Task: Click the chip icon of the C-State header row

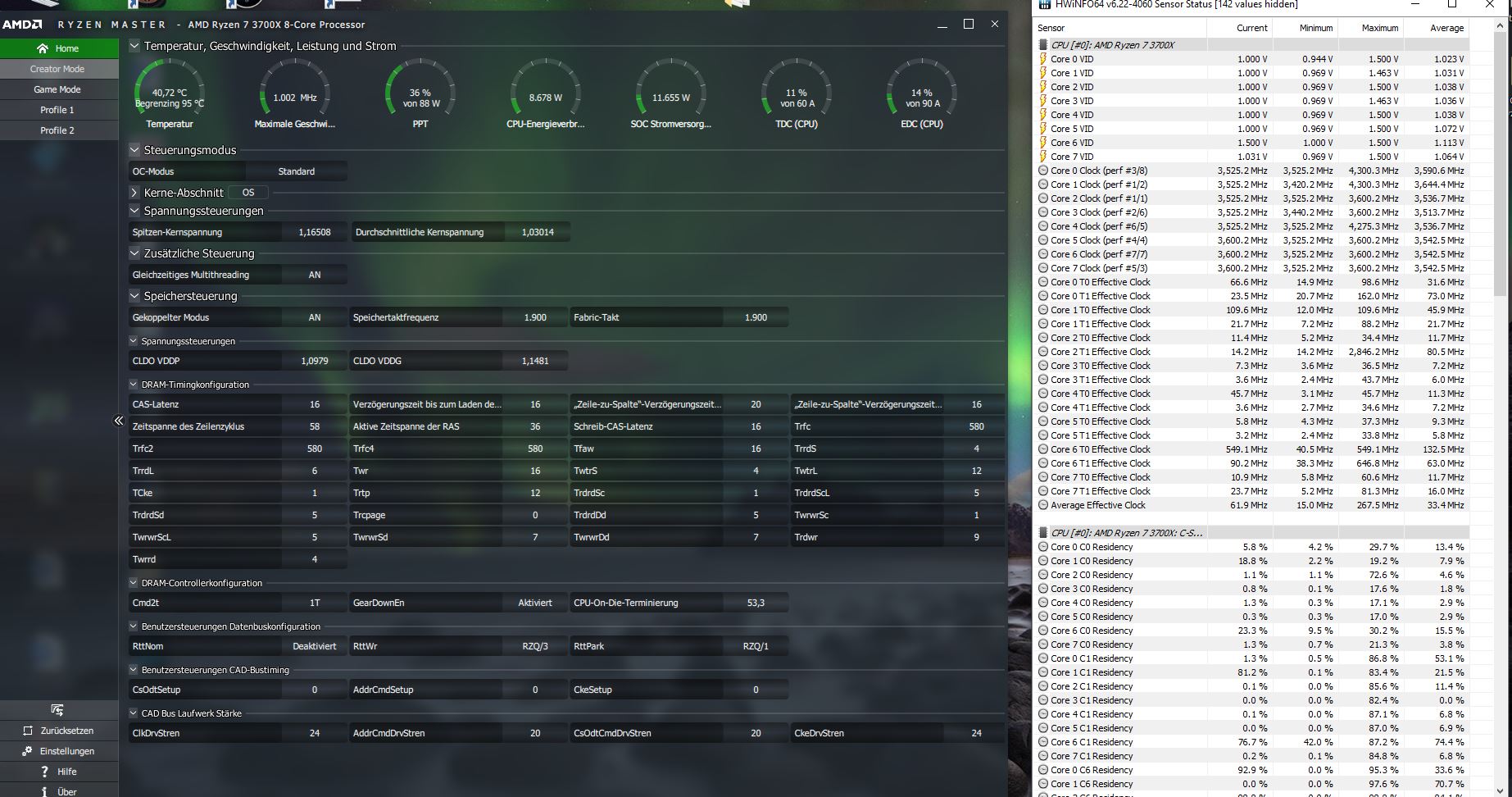Action: 1043,533
